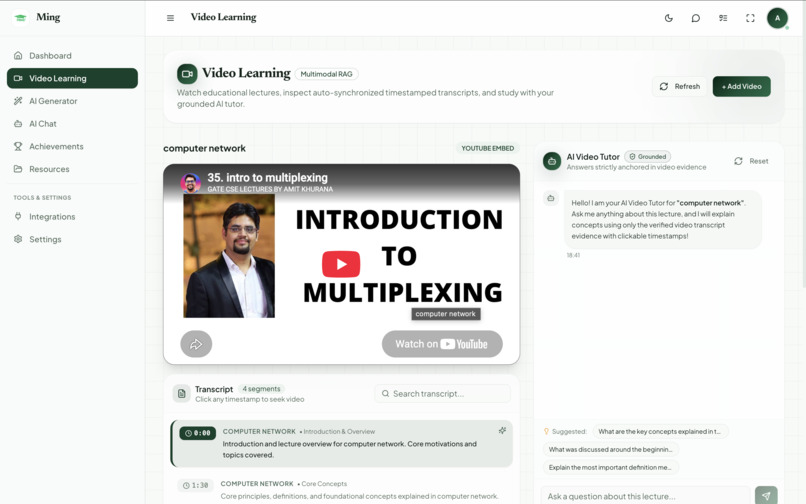Click the AI Video Tutor bot icon
Viewport: 806px width, 504px height.
tap(552, 161)
